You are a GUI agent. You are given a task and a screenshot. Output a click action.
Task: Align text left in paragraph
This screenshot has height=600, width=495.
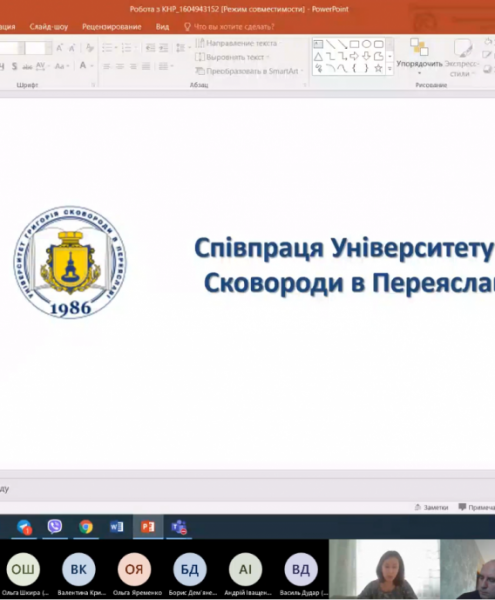coord(107,67)
